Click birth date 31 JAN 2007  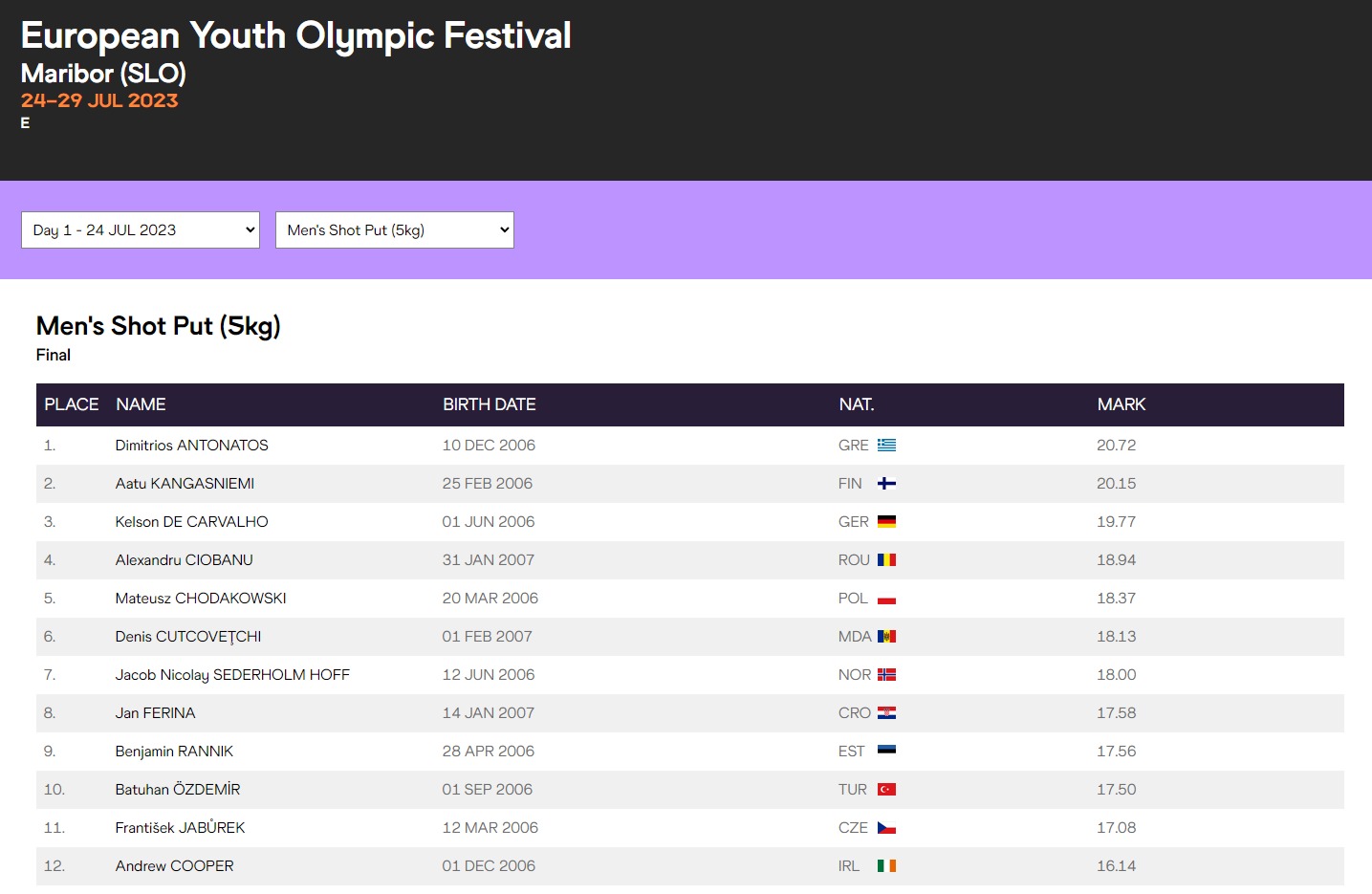[x=489, y=559]
